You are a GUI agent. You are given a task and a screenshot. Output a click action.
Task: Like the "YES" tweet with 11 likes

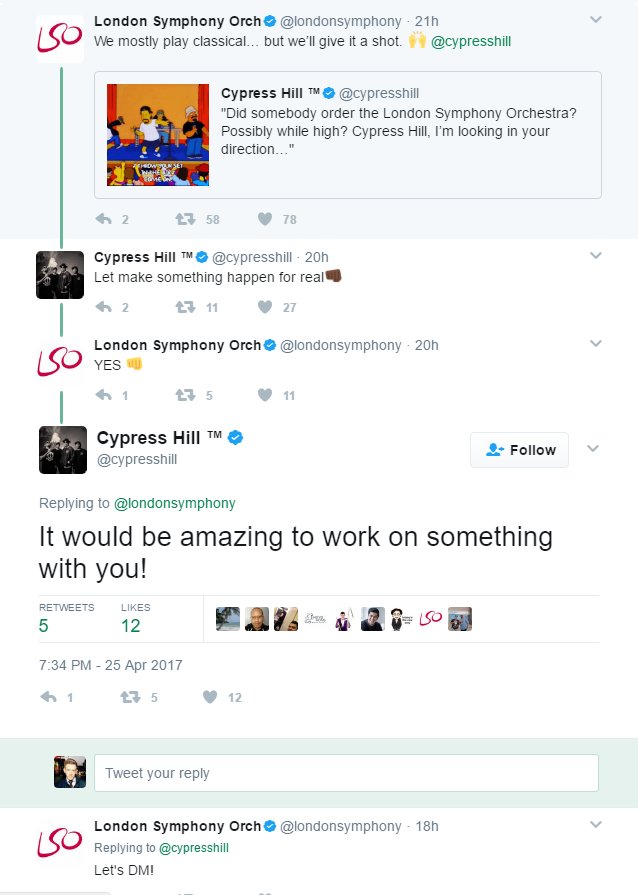[265, 395]
